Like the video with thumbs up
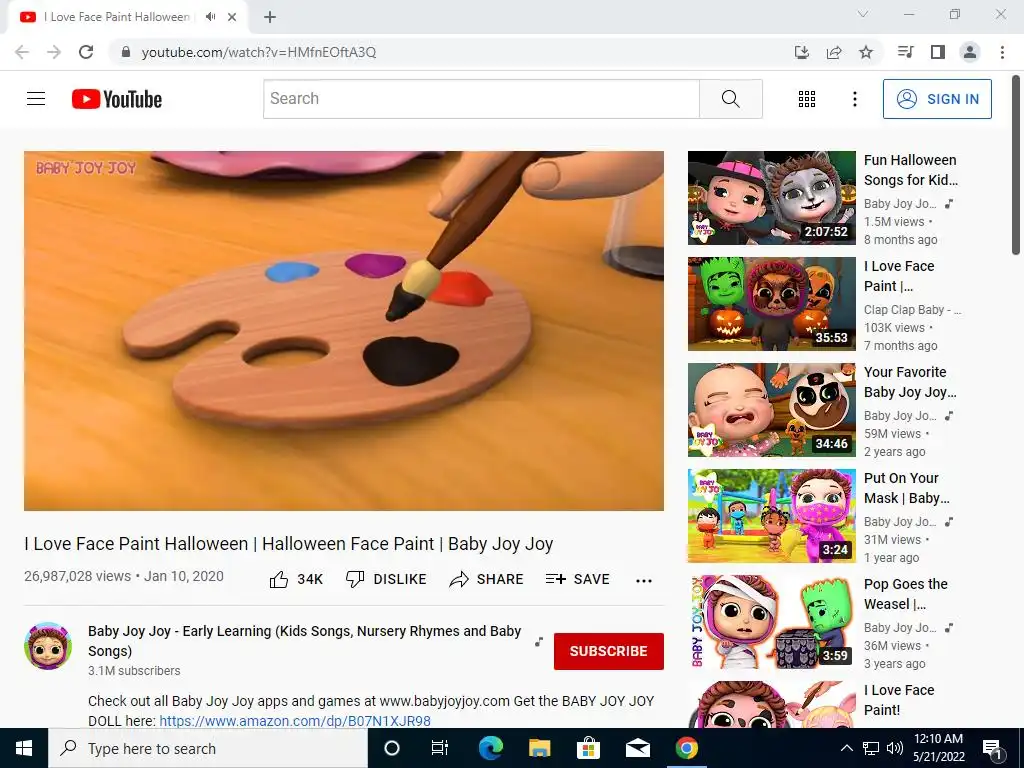 click(296, 579)
